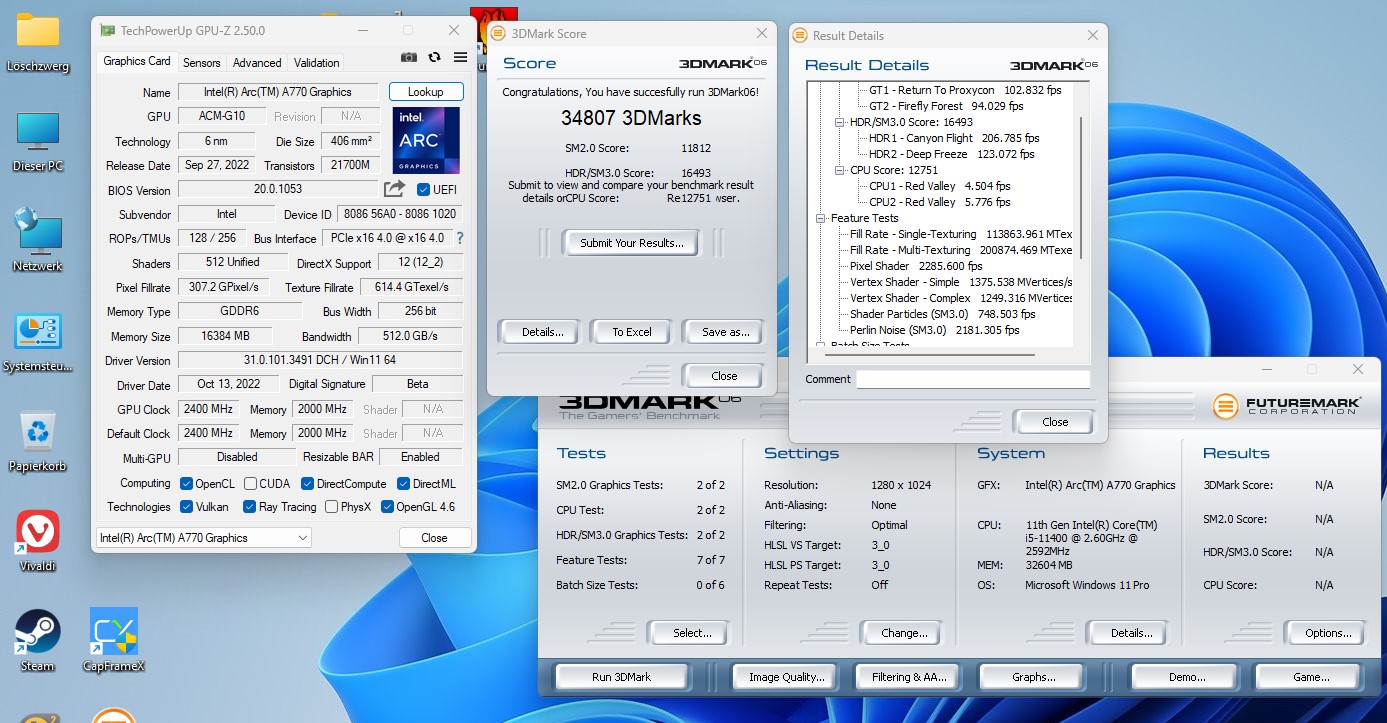Screen dimensions: 1387x723
Task: Select the Papierkorb recycle bin
Action: [38, 441]
